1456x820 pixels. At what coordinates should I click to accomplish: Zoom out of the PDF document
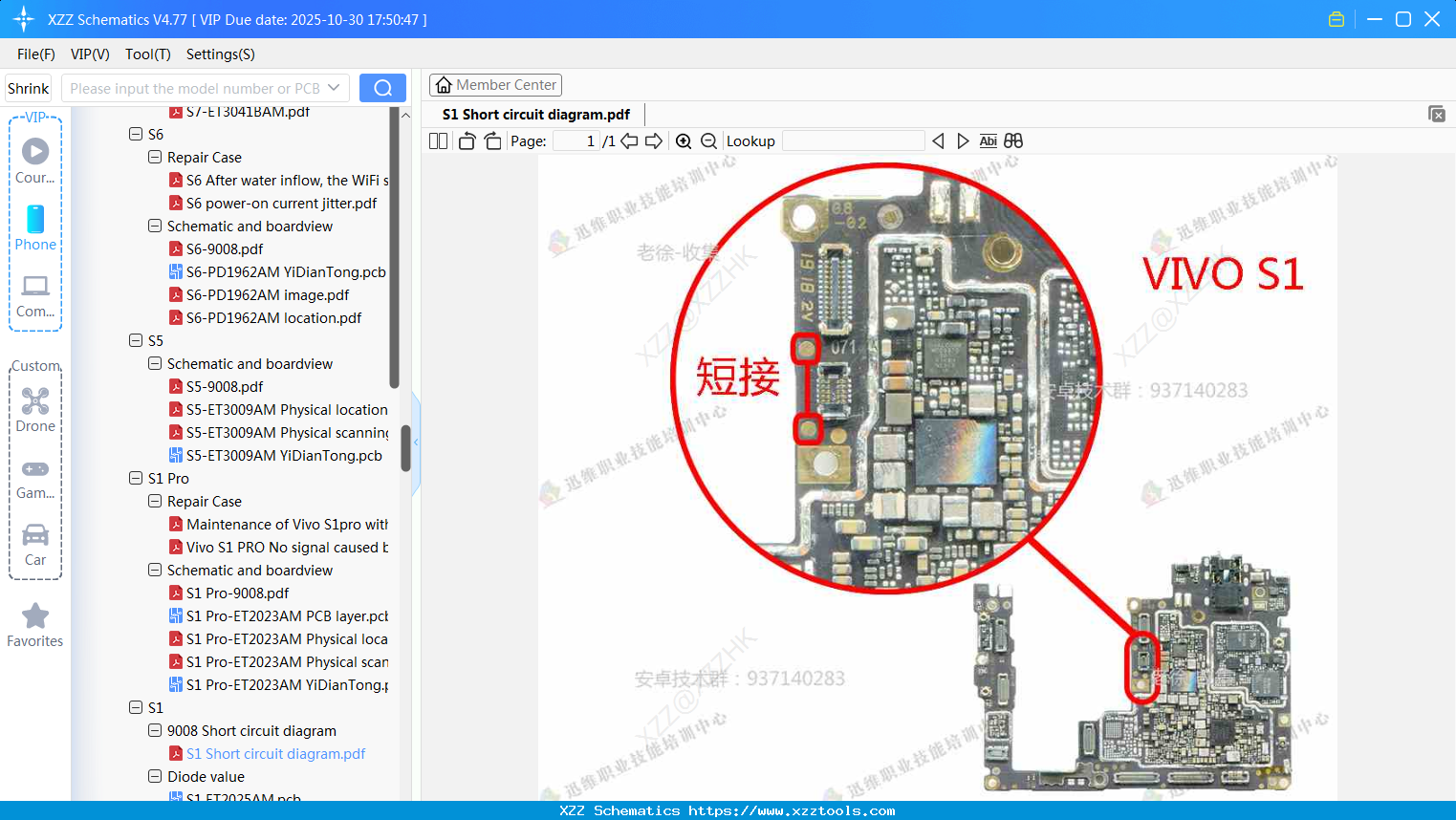pyautogui.click(x=708, y=140)
